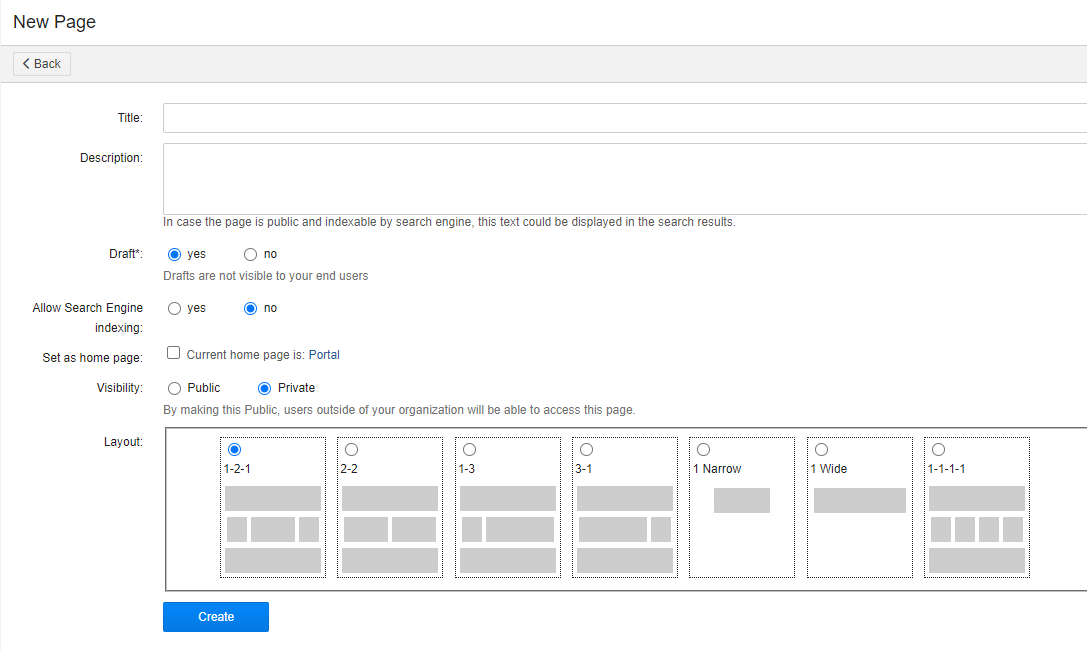Select Draft no radio option
Viewport: 1087px width, 650px height.
pos(250,254)
